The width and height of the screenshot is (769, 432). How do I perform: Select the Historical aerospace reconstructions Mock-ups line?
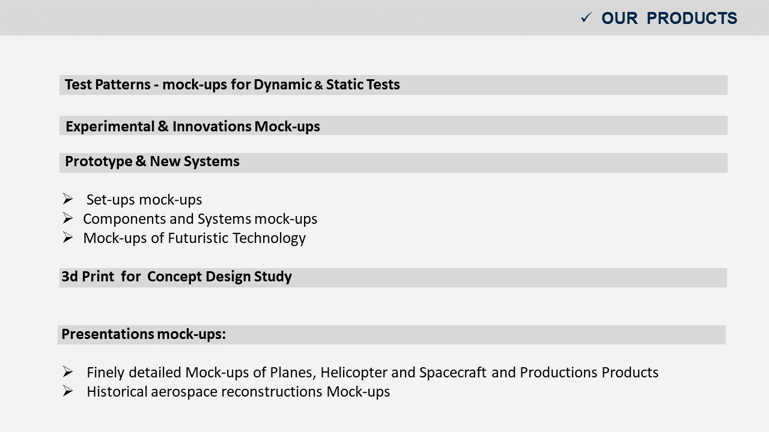pos(238,392)
